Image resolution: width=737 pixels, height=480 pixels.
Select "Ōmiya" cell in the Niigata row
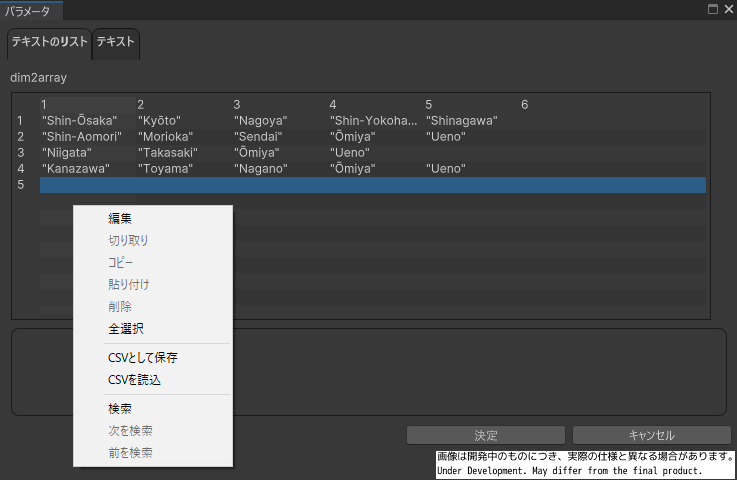280,153
